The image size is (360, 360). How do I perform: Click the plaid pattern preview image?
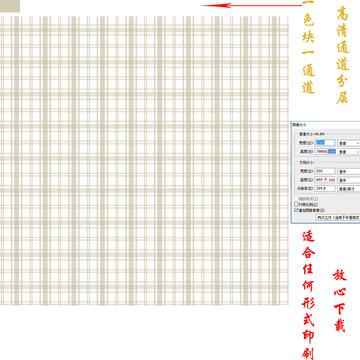[144, 160]
